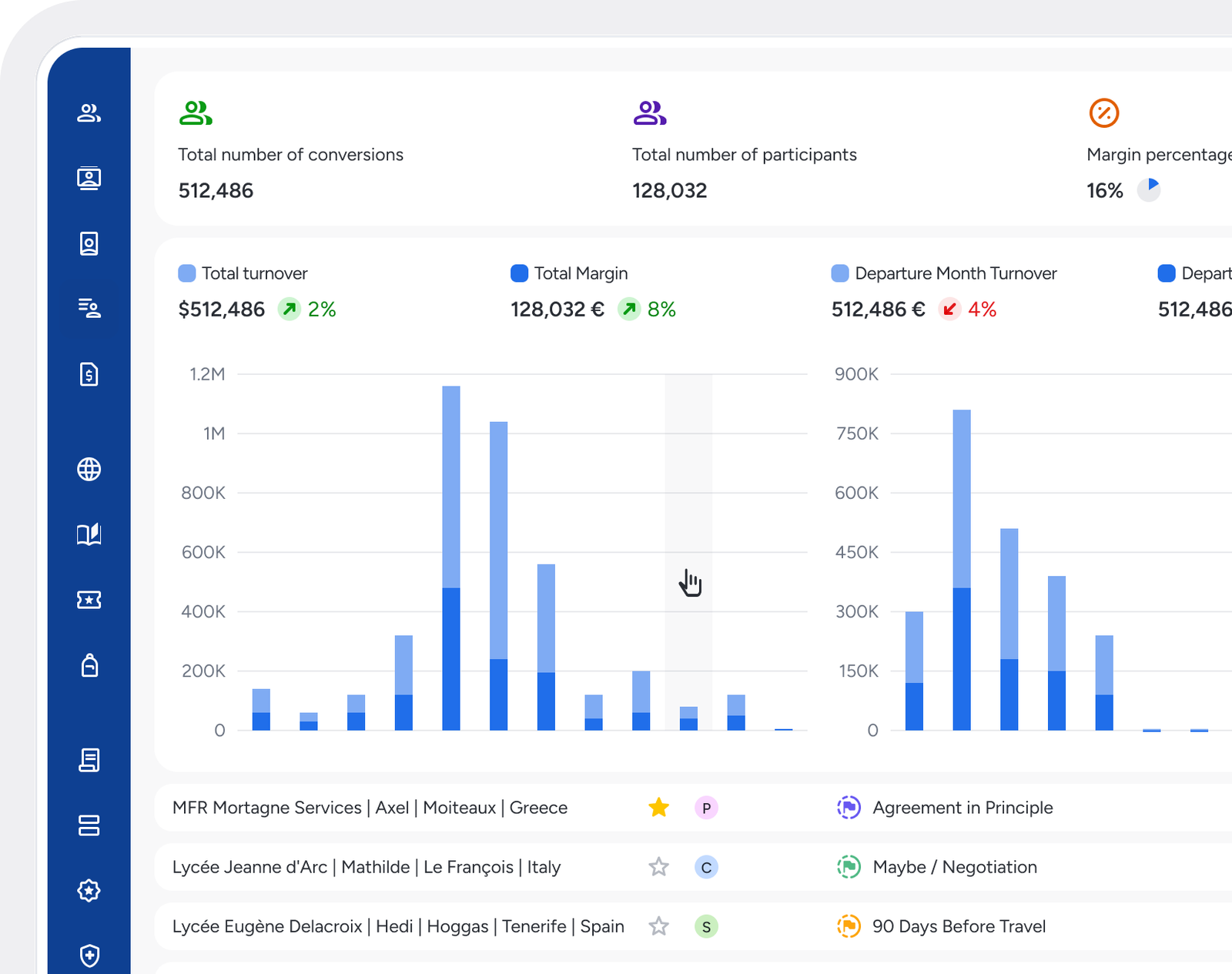Click the open book sidebar icon
This screenshot has width=1232, height=974.
89,534
